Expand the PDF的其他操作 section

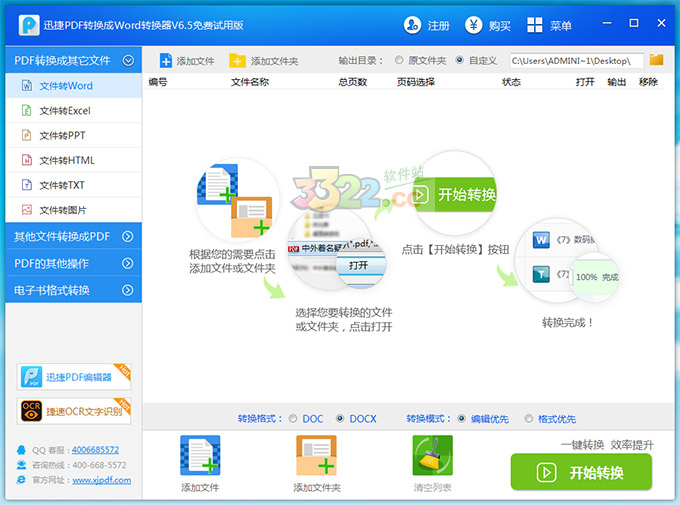coord(73,263)
